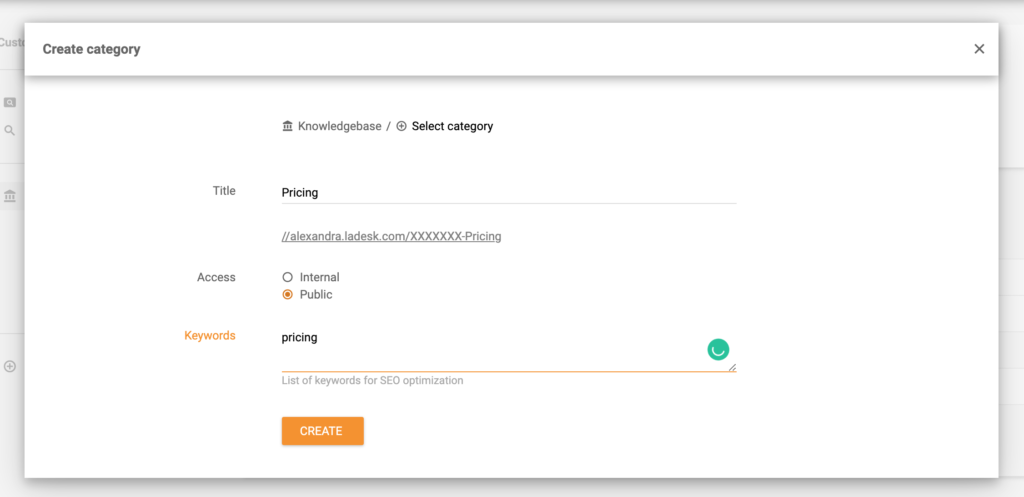Click the search magnifier icon in left sidebar

(x=10, y=130)
